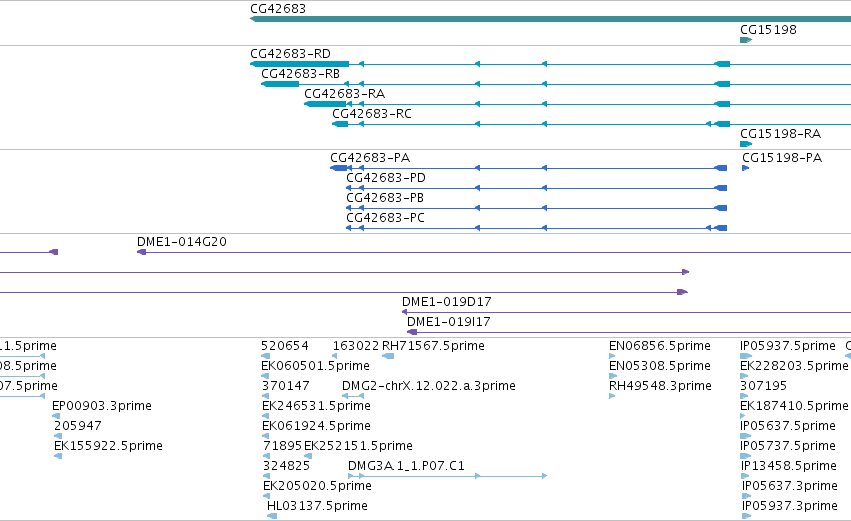Open transcript CG42683-RB label
The height and width of the screenshot is (521, 851).
point(301,74)
